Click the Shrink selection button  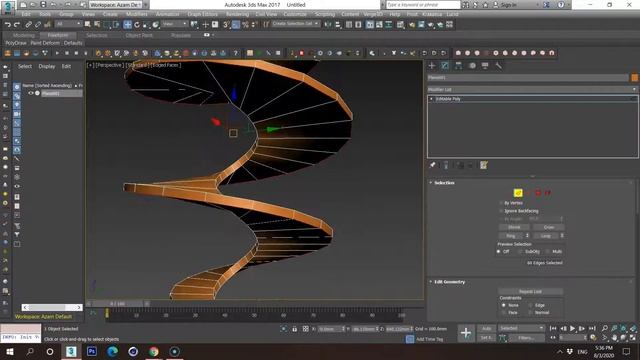[514, 227]
